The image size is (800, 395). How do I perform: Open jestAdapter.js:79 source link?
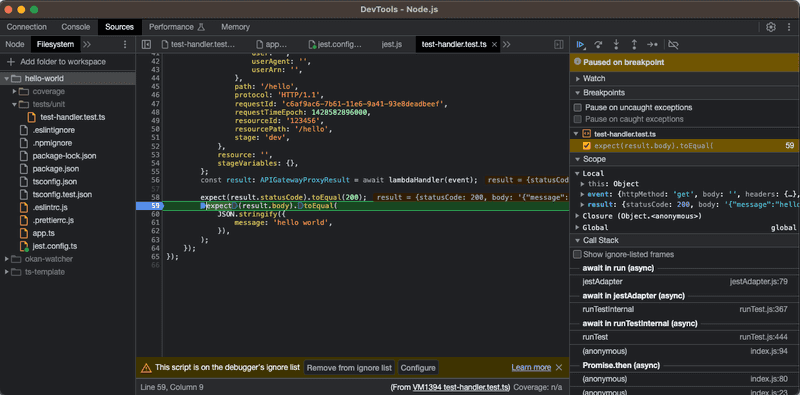759,281
